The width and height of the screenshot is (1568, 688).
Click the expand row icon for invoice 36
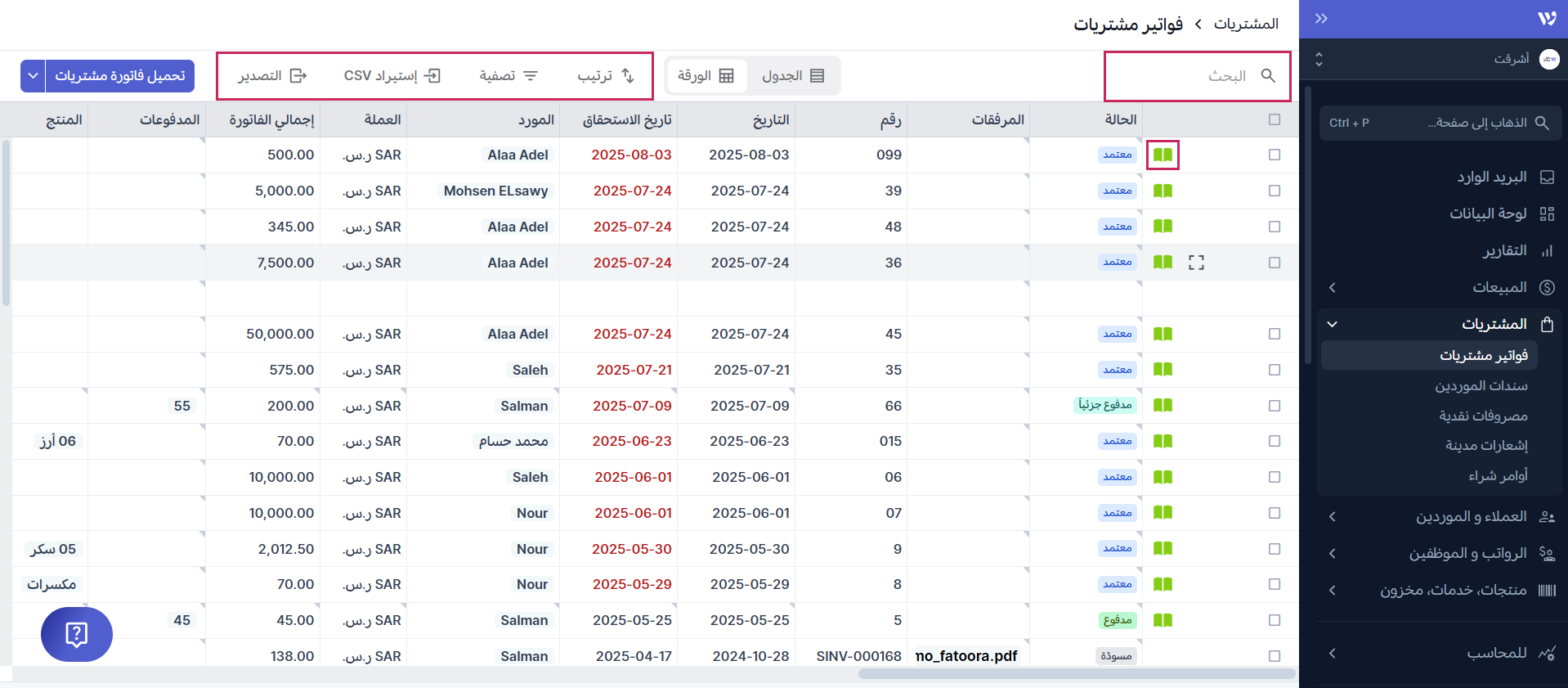pos(1196,263)
